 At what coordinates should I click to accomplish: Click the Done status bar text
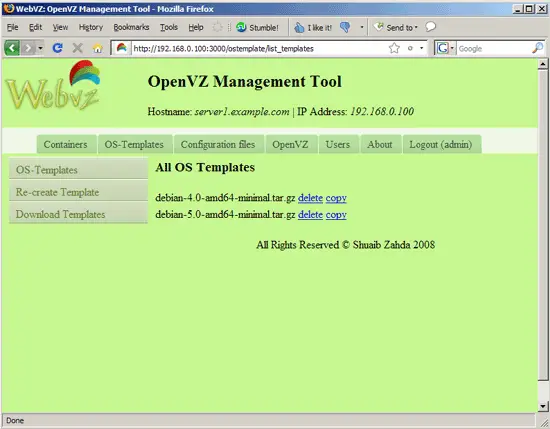[15, 421]
